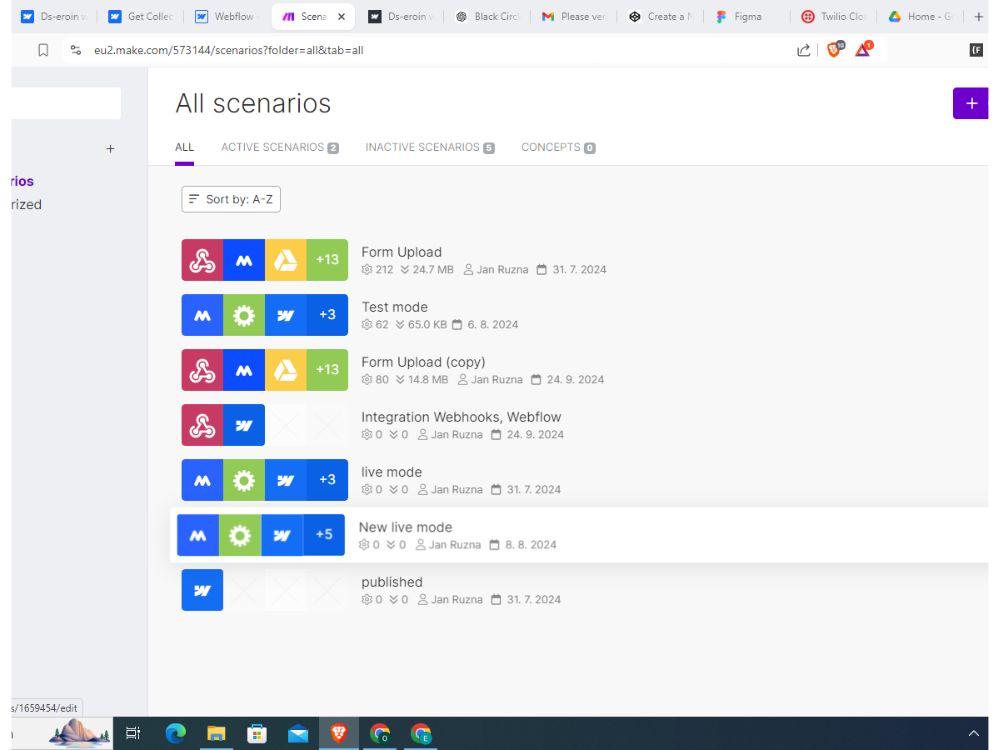Open the live mode scenario
This screenshot has height=750, width=1000.
392,472
